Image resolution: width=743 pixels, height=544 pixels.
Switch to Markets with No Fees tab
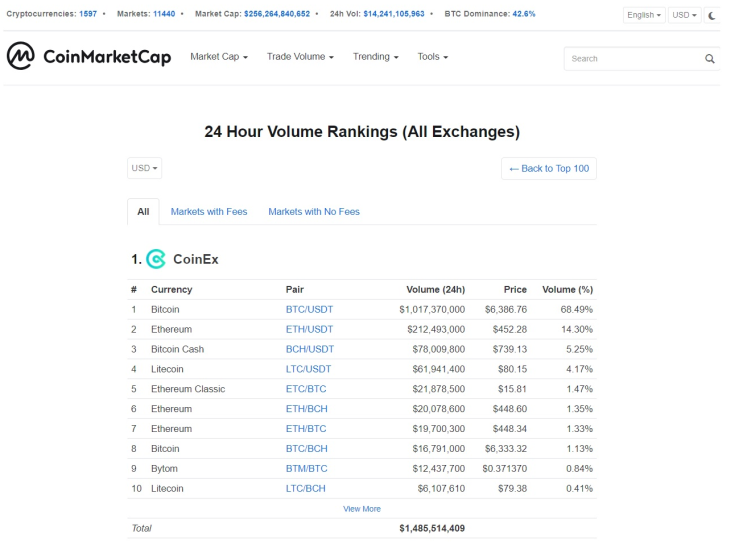coord(314,212)
